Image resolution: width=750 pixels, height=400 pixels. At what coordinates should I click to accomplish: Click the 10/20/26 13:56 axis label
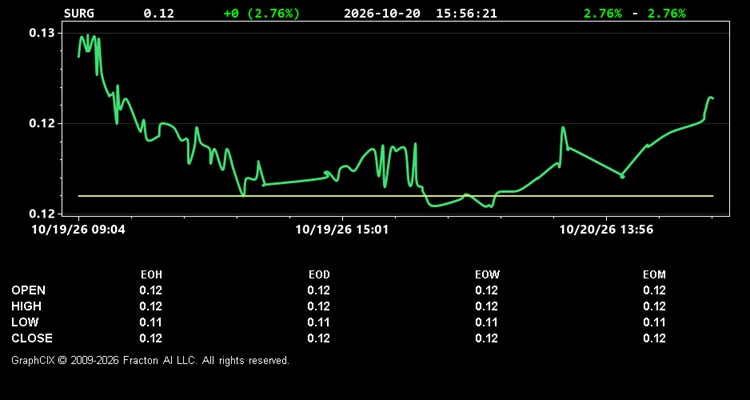tap(606, 230)
